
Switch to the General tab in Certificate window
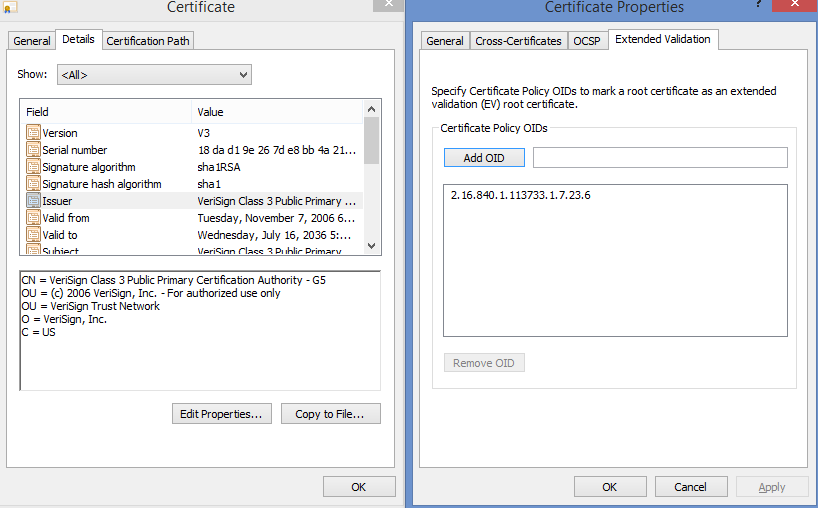[x=32, y=41]
